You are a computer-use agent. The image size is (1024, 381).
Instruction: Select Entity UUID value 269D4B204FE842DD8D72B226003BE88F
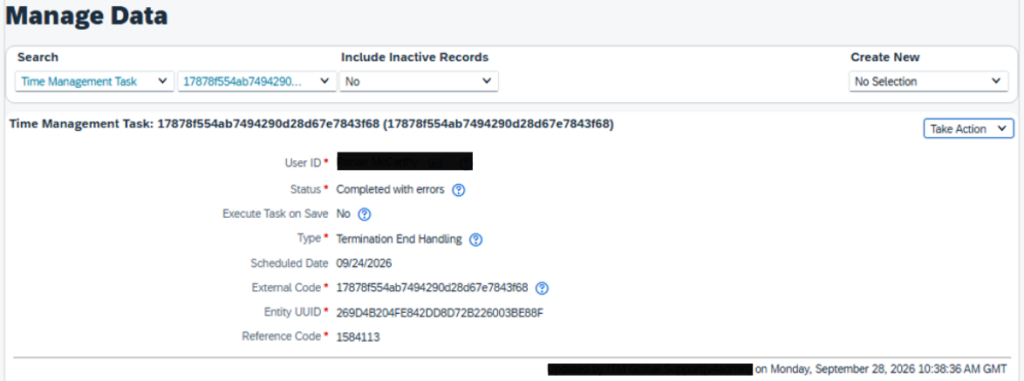tap(440, 312)
